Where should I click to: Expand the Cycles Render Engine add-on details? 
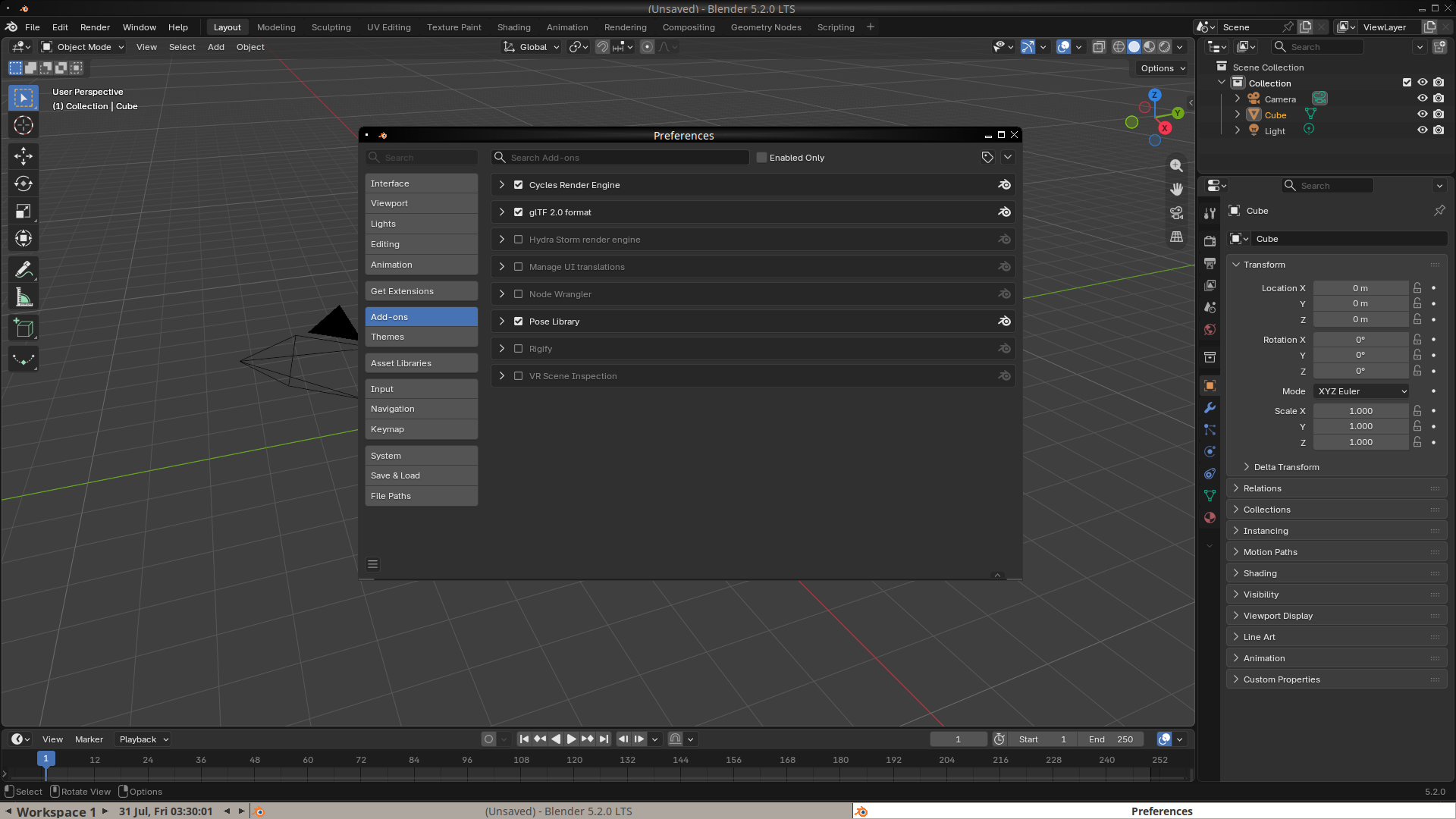tap(502, 185)
